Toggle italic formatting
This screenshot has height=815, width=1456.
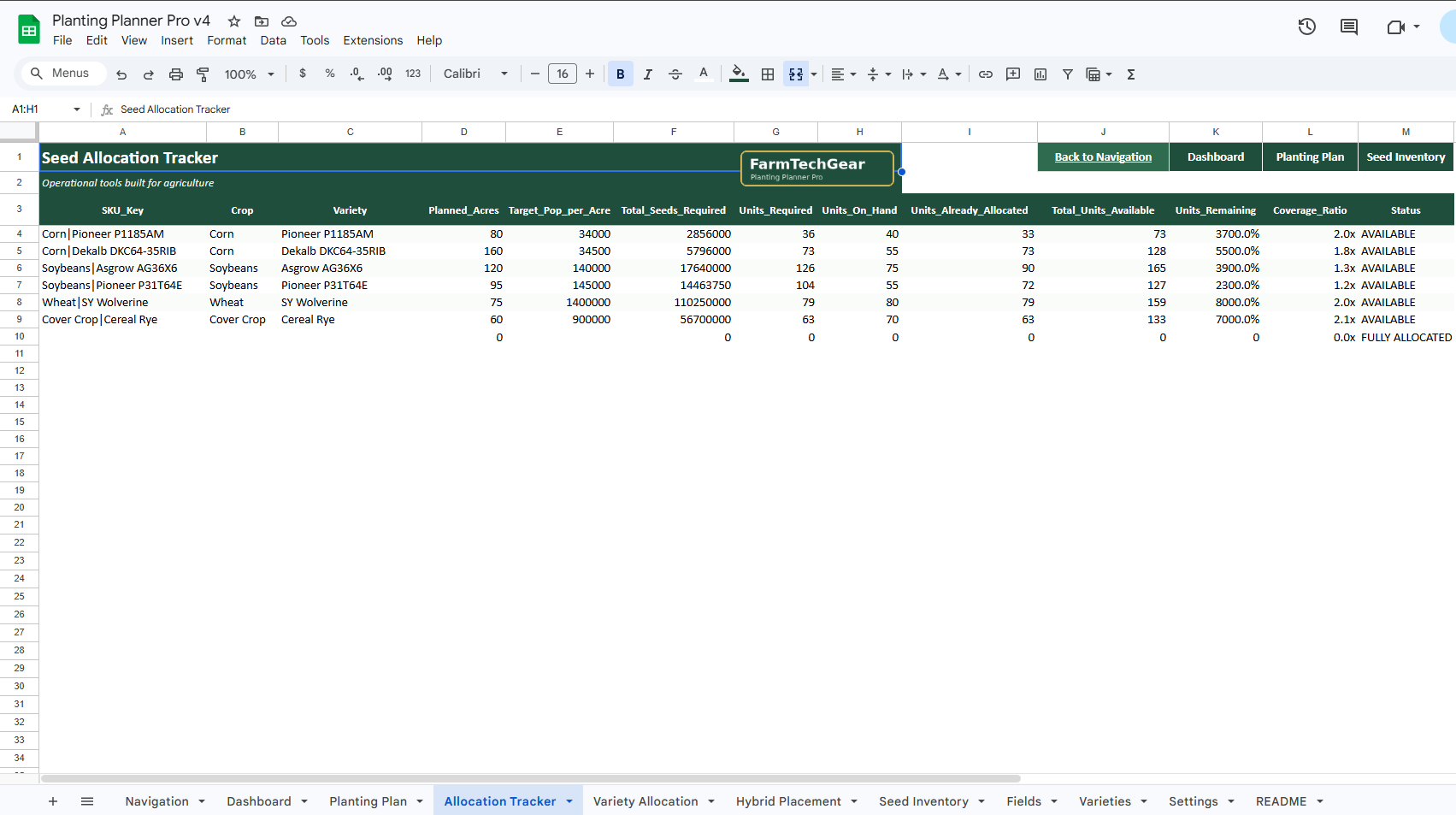pyautogui.click(x=647, y=74)
